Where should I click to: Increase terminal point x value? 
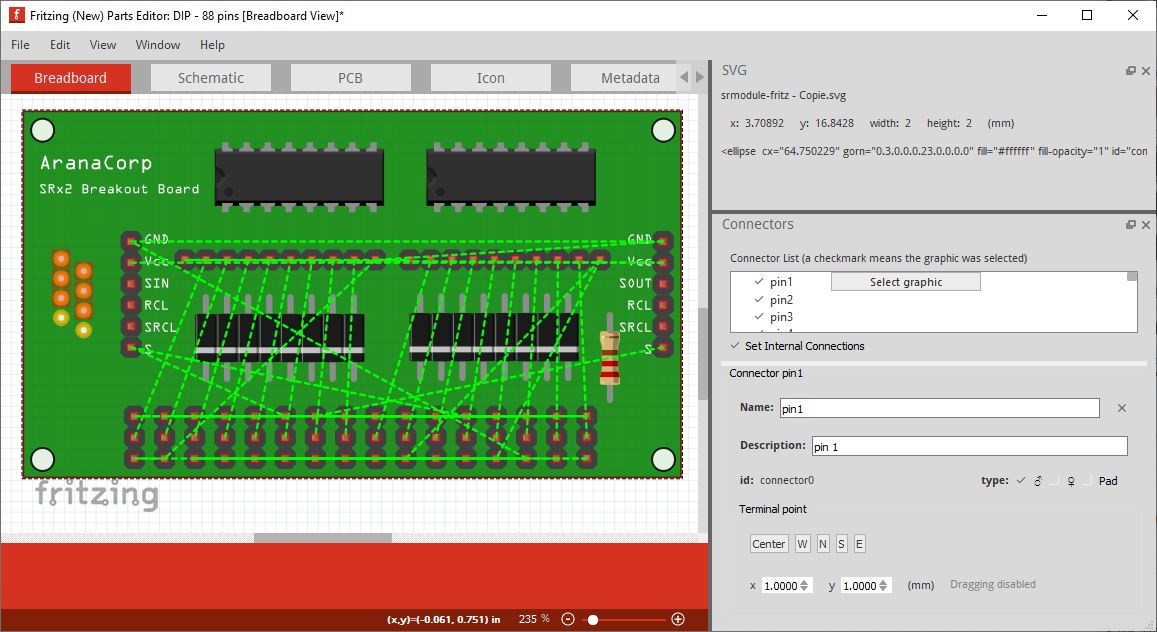point(804,582)
